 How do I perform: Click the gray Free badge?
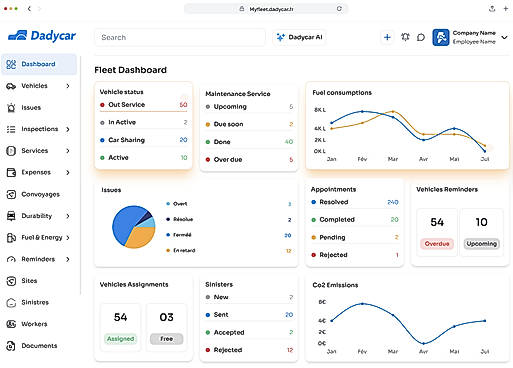[x=166, y=339]
